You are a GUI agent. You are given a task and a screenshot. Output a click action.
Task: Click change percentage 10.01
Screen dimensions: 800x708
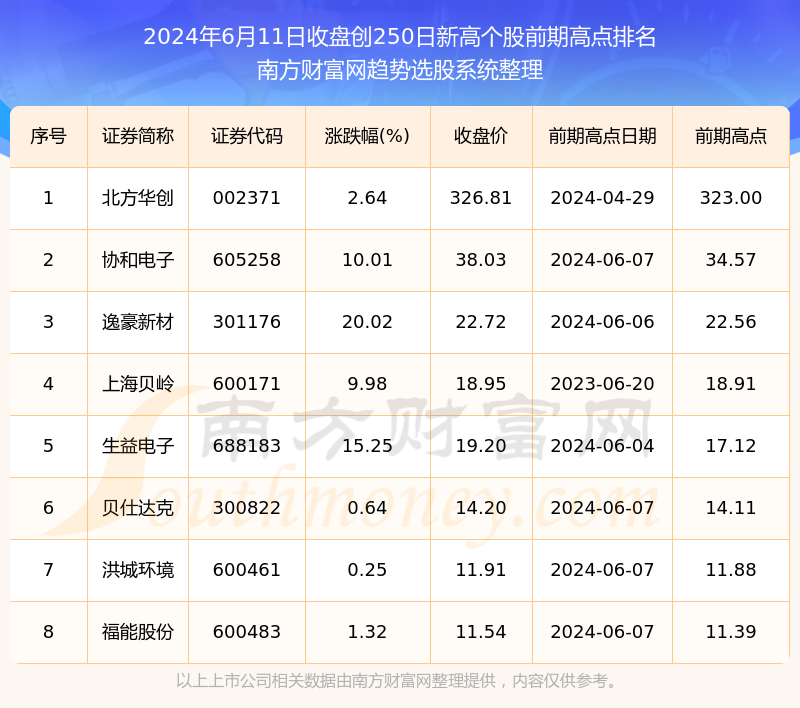367,260
